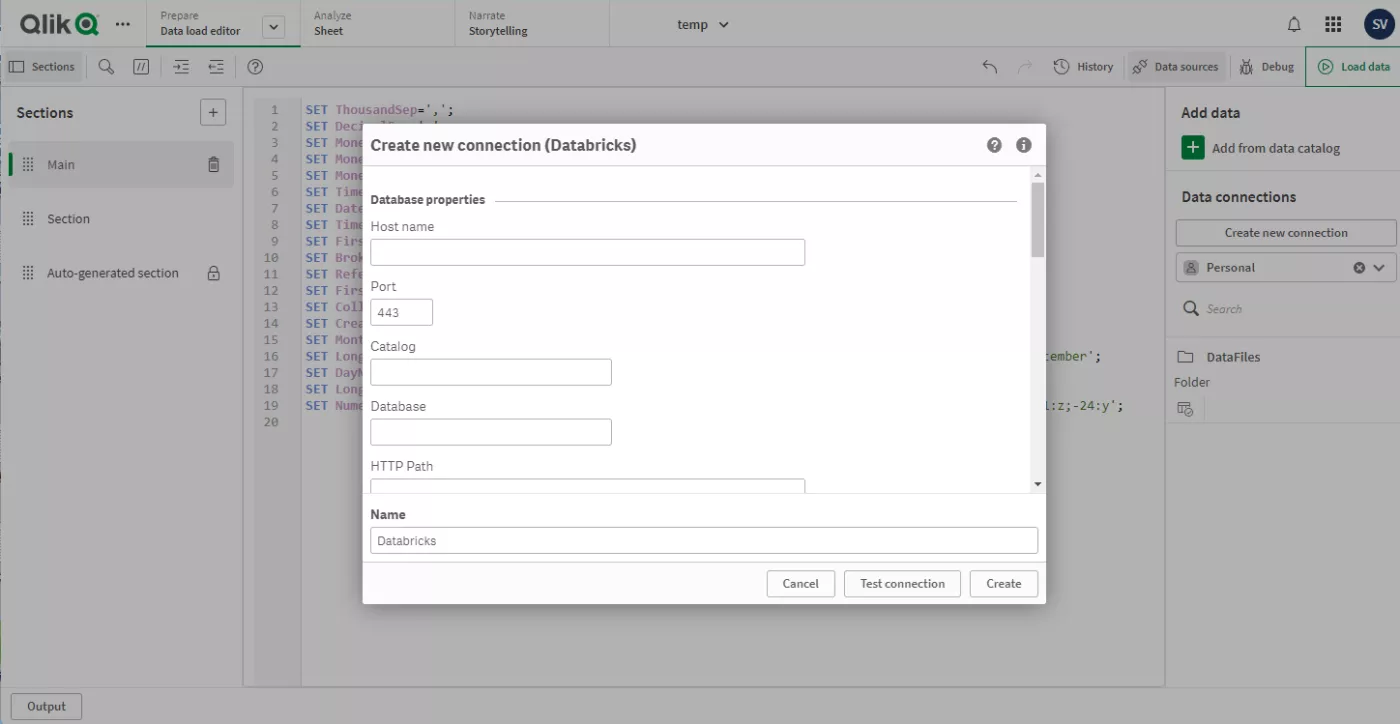Screen dimensions: 1400x724
Task: Outdent the script code
Action: tap(215, 66)
